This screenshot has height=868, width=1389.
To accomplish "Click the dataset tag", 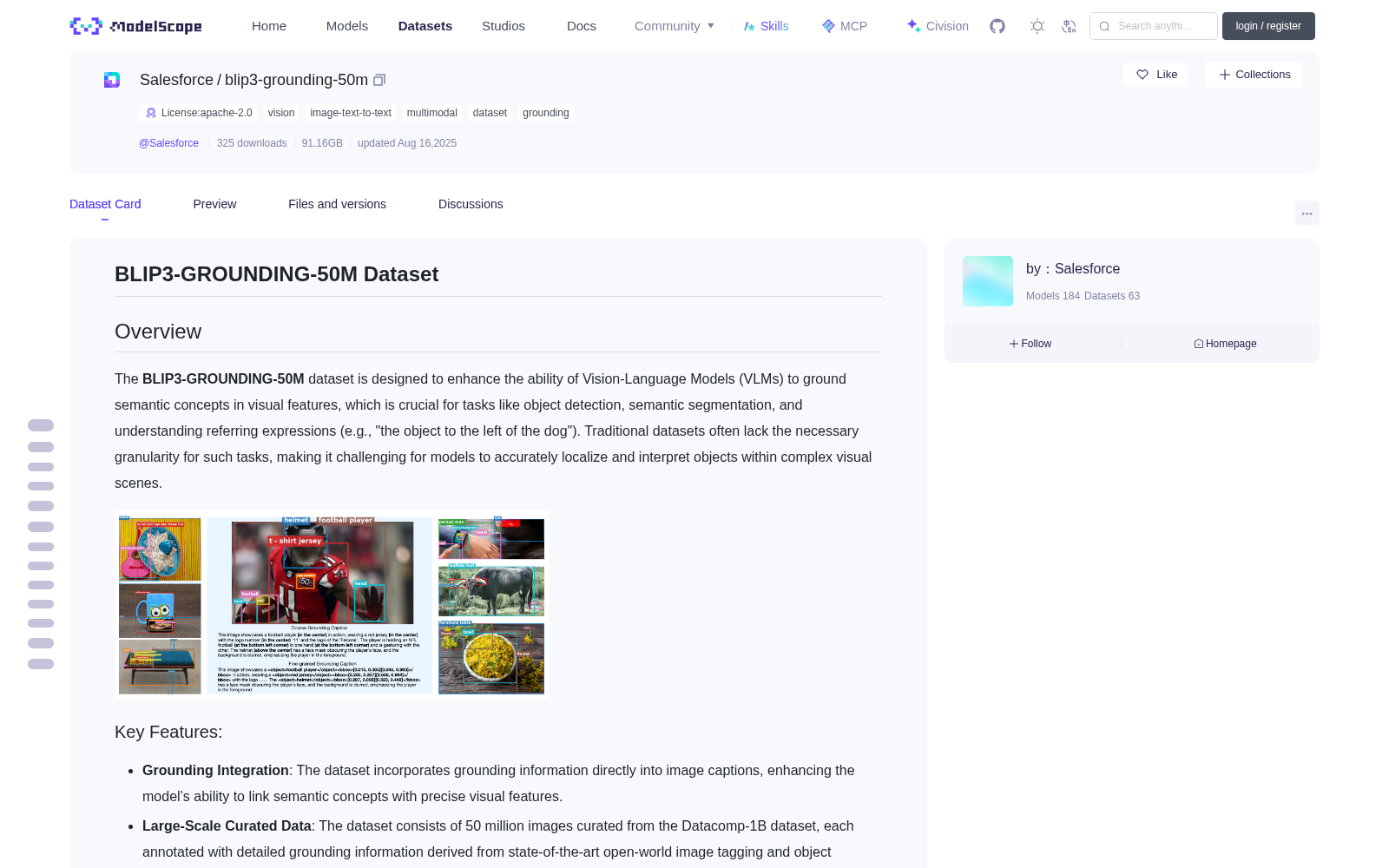I will 490,113.
